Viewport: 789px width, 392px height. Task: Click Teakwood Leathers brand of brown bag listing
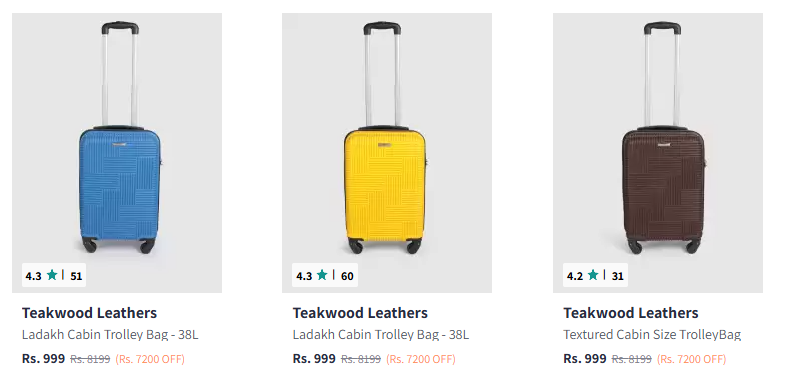(x=631, y=313)
